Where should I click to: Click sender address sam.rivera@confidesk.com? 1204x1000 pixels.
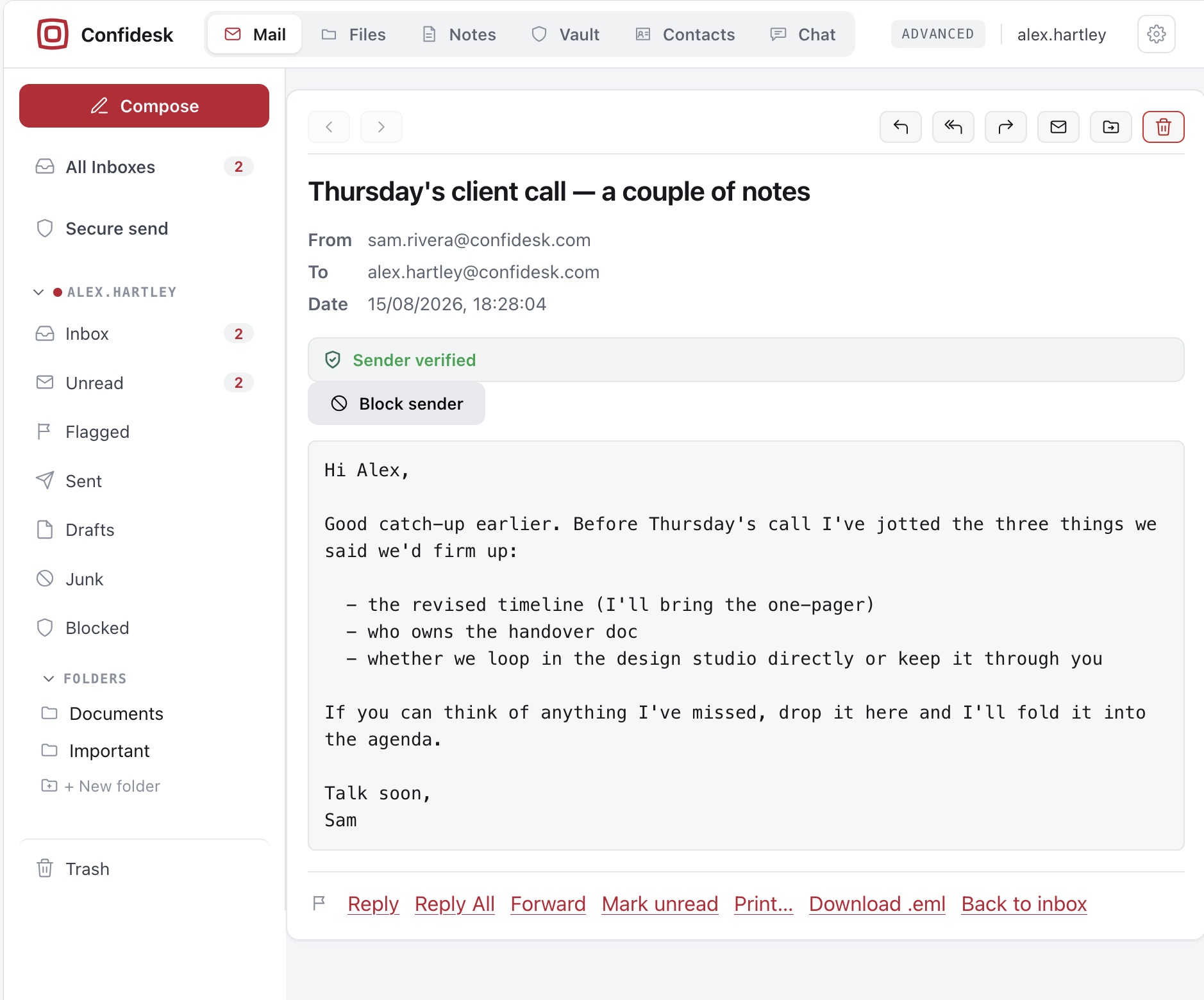pos(479,240)
